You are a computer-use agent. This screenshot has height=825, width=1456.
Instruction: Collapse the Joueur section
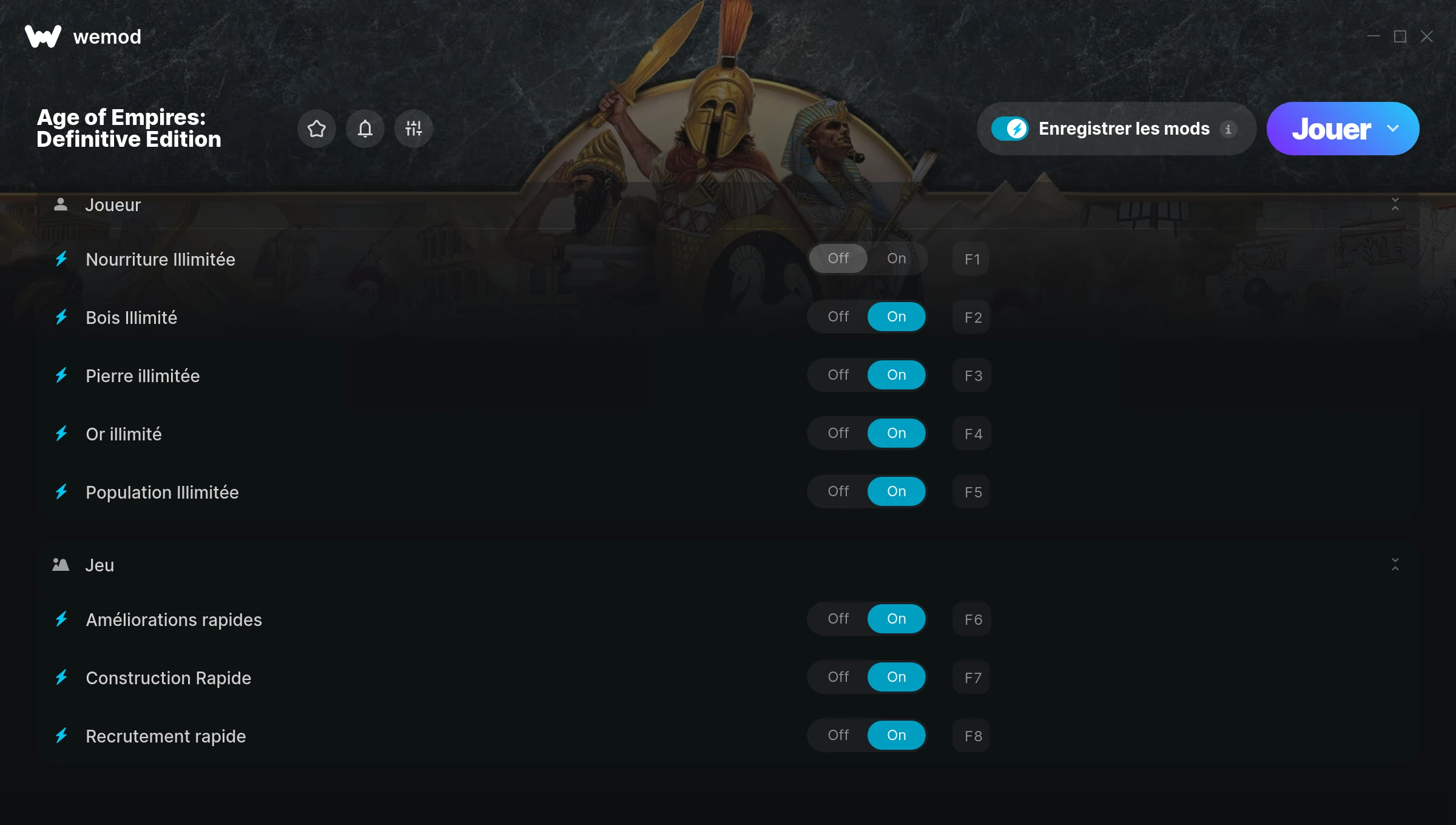tap(1395, 204)
